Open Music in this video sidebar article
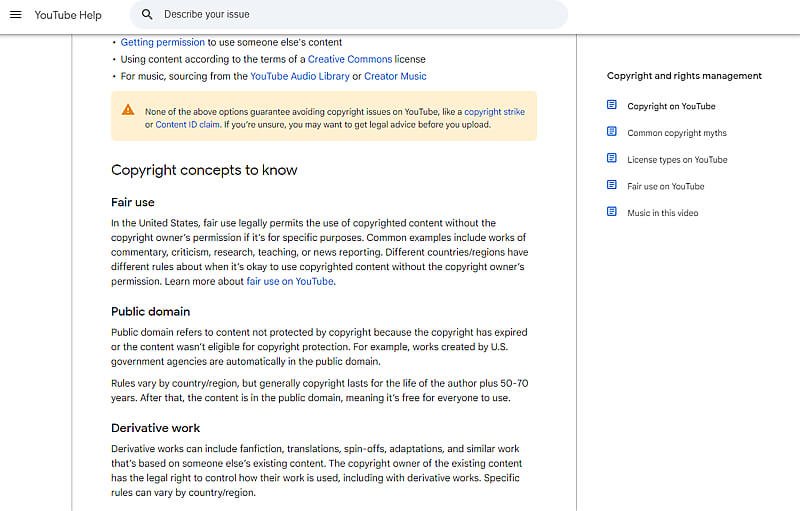This screenshot has width=800, height=511. coord(662,213)
